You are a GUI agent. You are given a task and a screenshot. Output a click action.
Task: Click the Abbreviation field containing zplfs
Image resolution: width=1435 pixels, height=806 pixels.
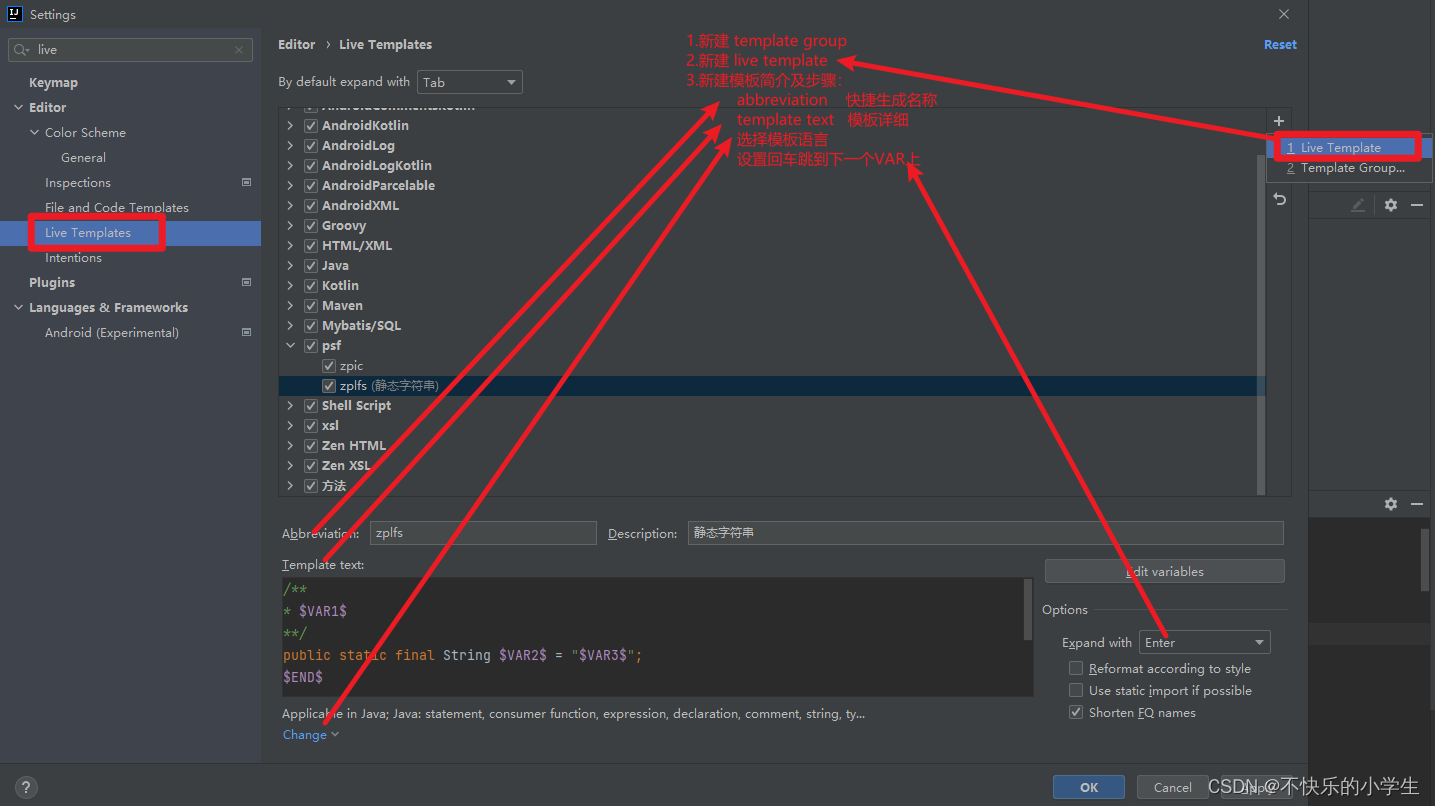[483, 533]
